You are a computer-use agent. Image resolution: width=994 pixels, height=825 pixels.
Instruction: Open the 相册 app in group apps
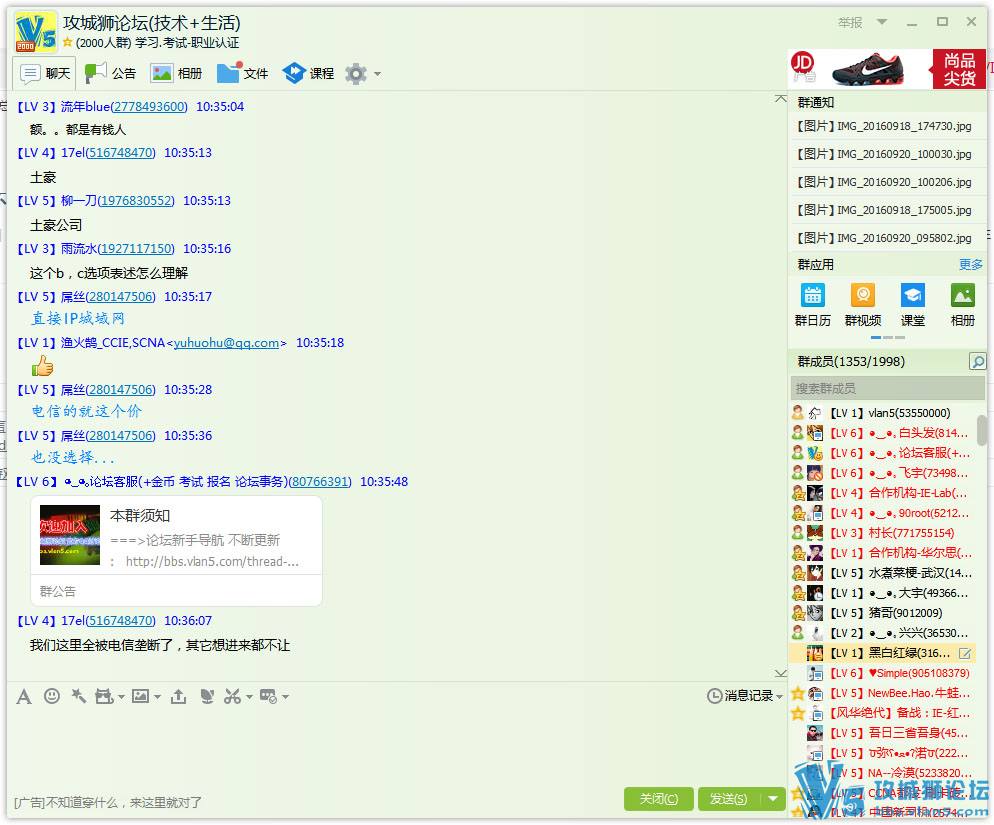pos(962,304)
